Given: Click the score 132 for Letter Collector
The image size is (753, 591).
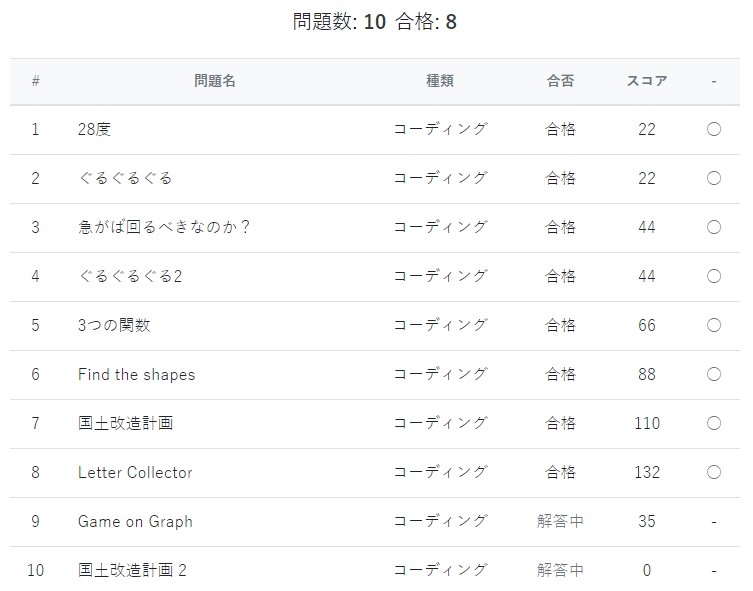Looking at the screenshot, I should click(647, 472).
